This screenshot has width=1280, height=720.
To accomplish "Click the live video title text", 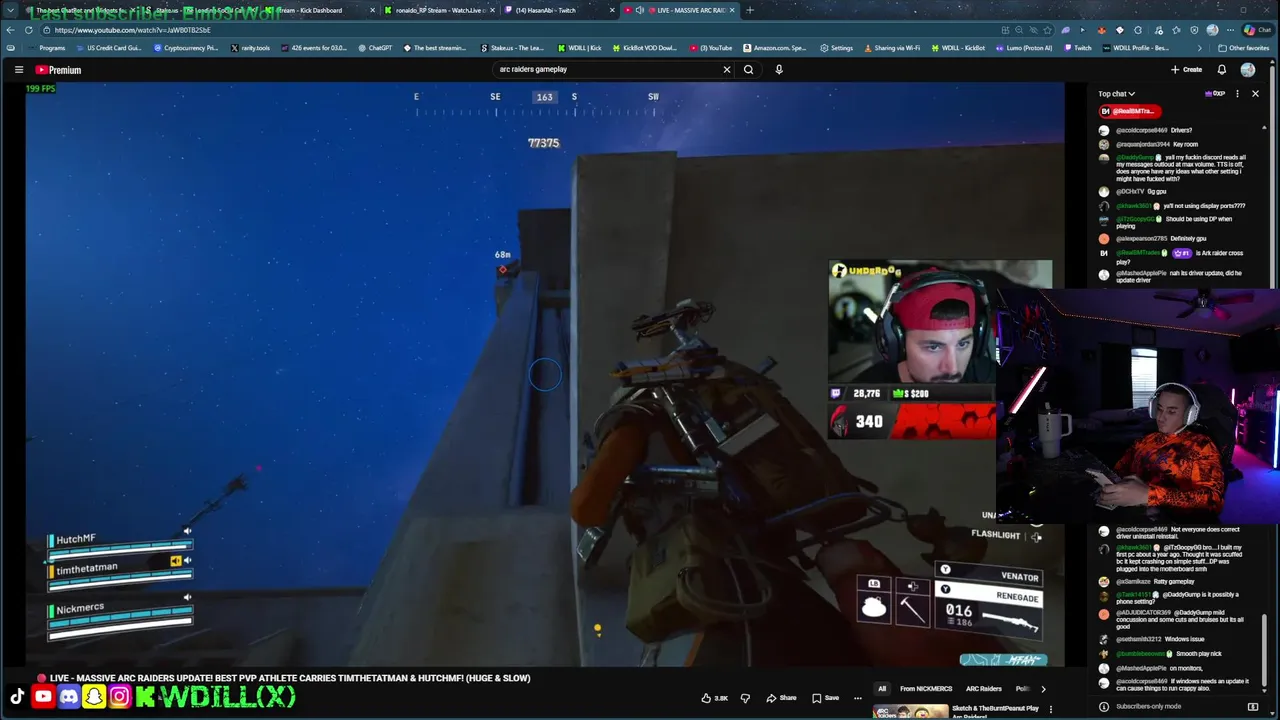I will (x=290, y=678).
